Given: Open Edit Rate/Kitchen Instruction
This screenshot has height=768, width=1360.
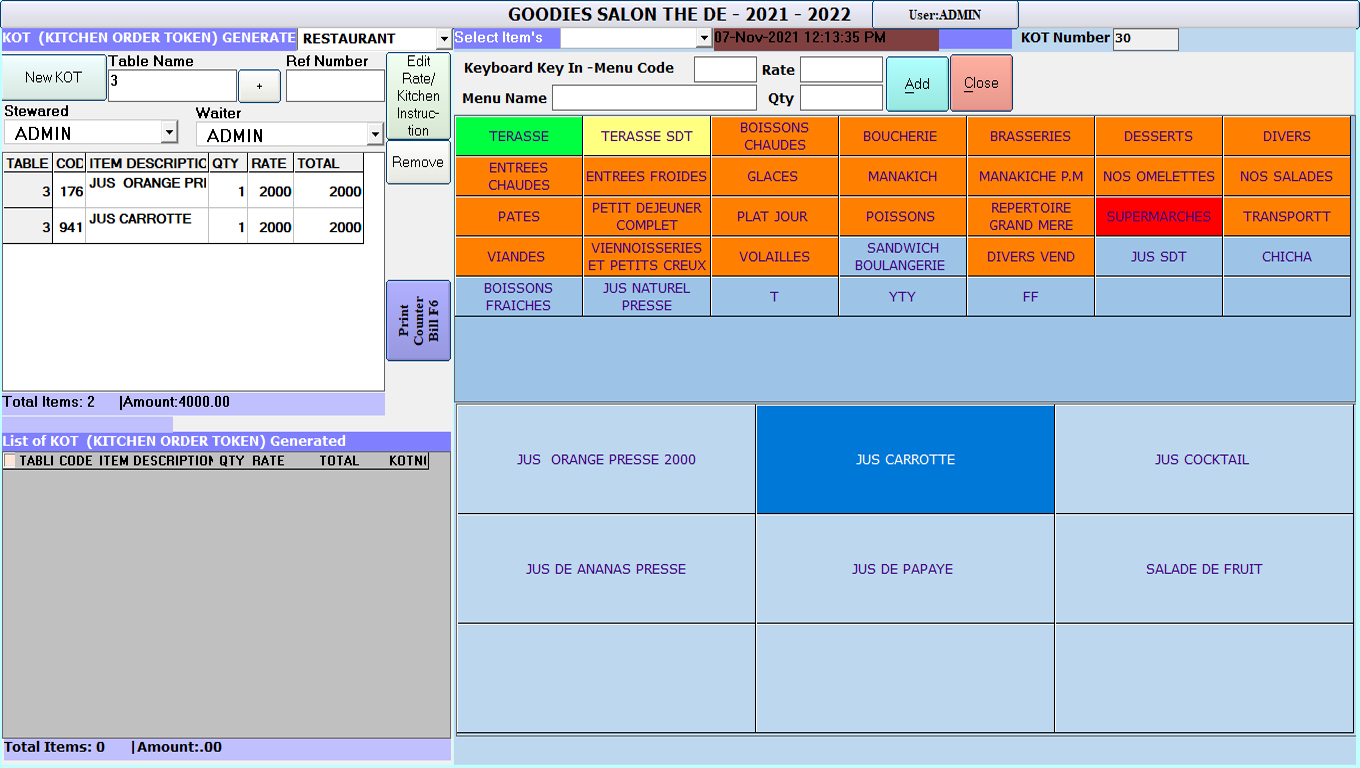Looking at the screenshot, I should (x=418, y=96).
